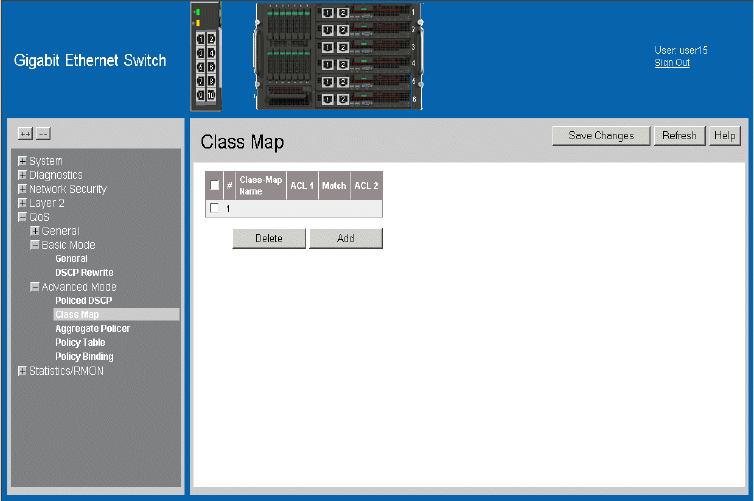Select port 2 of blade server 6
This screenshot has width=754, height=501.
point(342,99)
